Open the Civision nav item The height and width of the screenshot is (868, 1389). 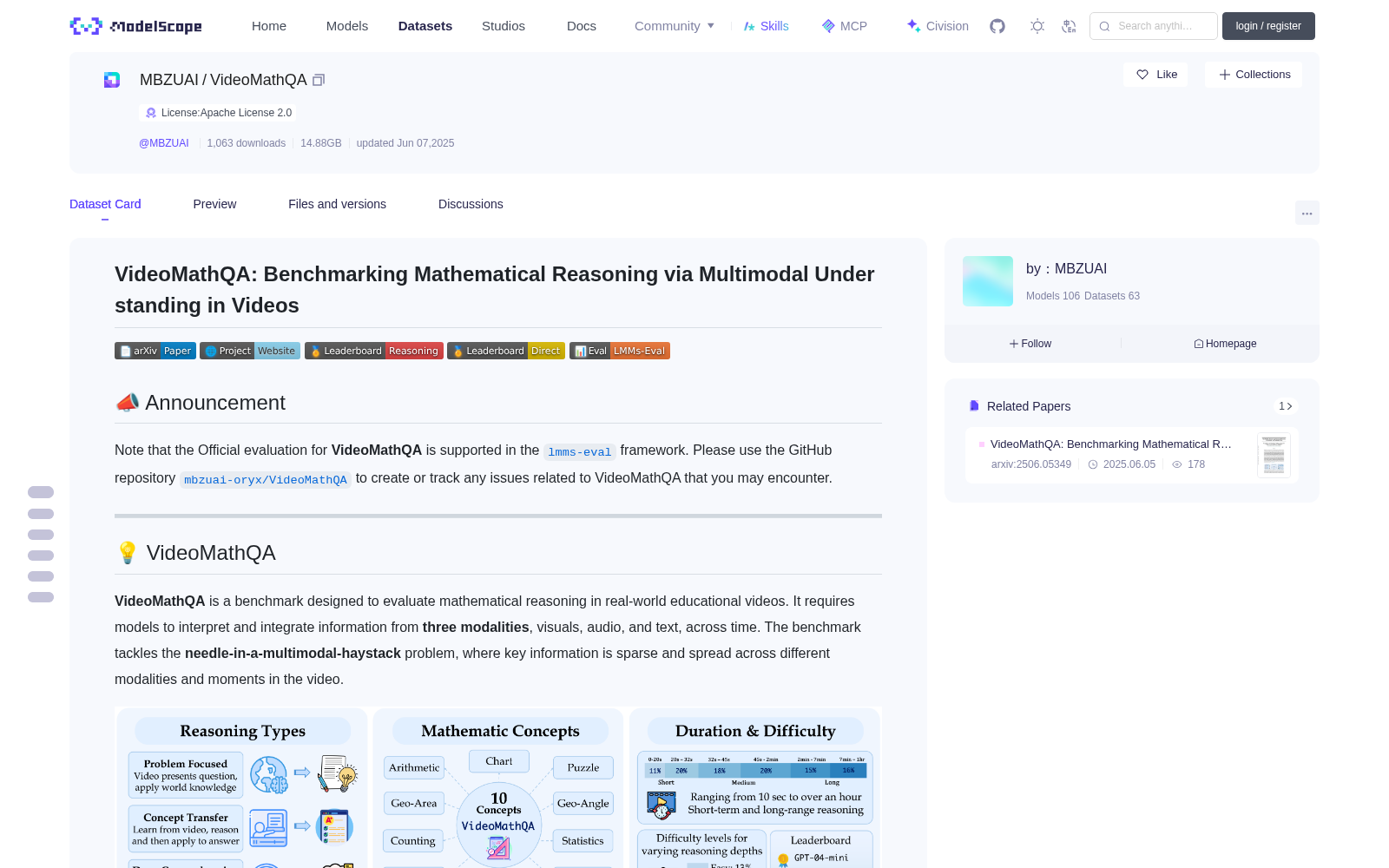click(x=938, y=26)
